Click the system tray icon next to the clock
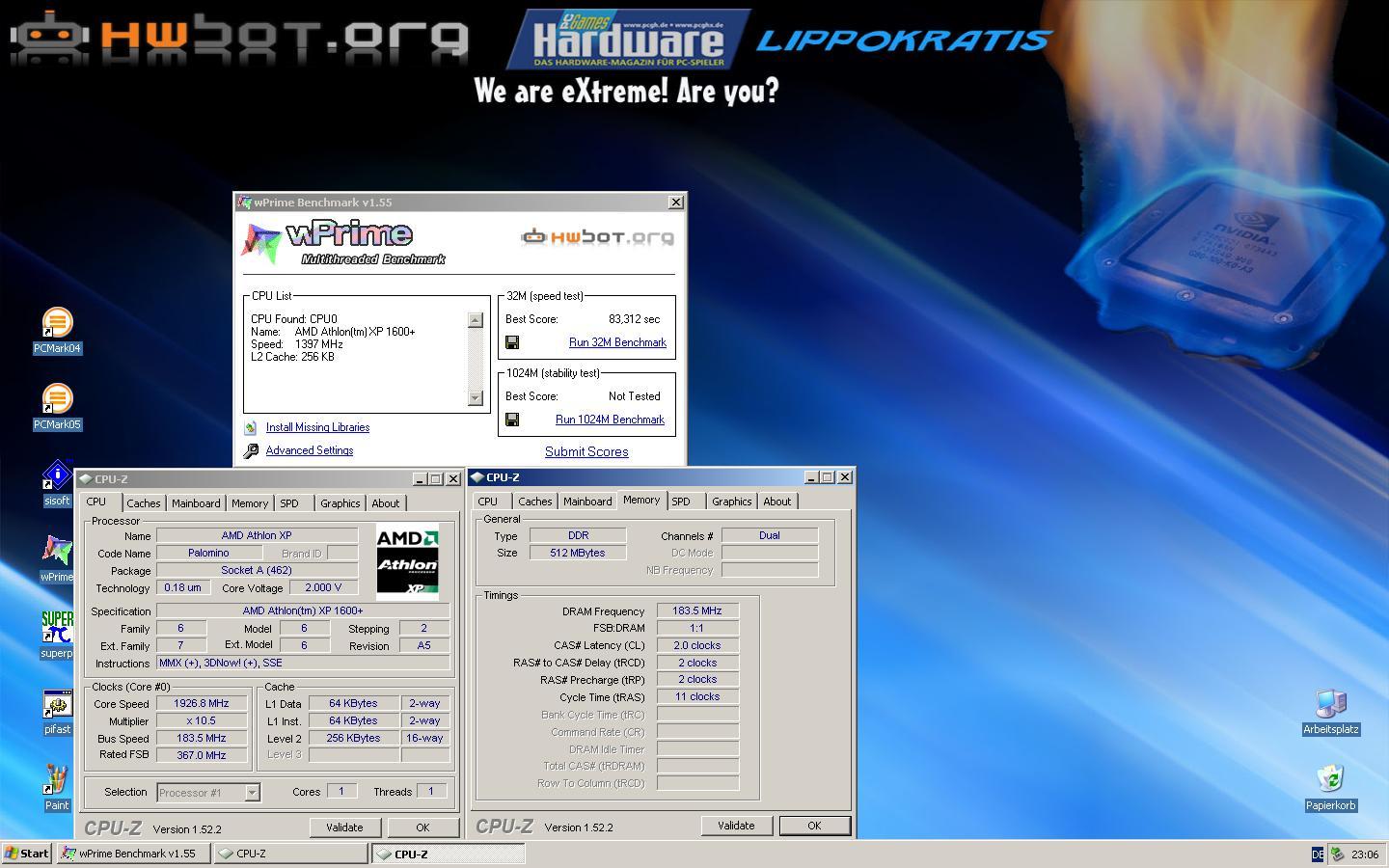 pos(1337,854)
